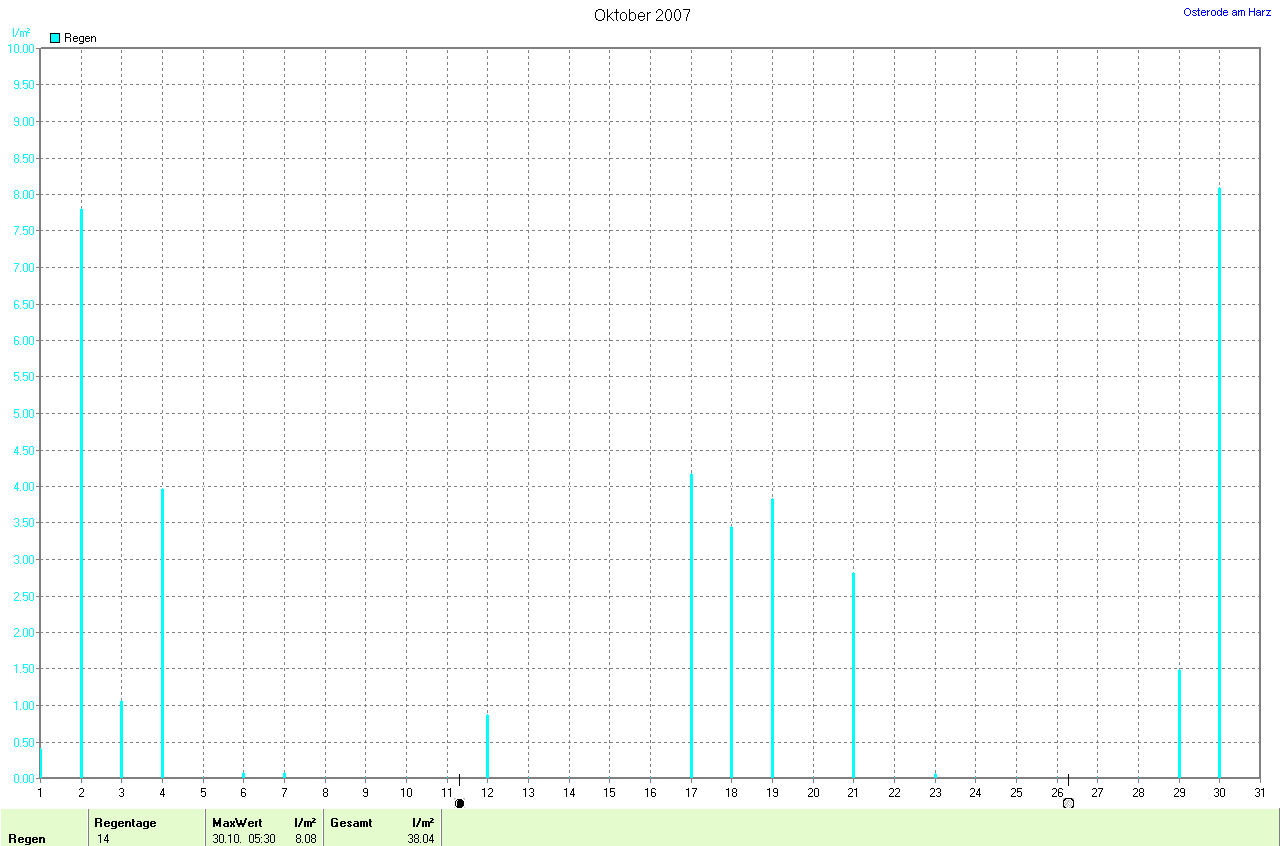Click the full moon icon below day 26
The height and width of the screenshot is (846, 1280).
click(x=1068, y=803)
